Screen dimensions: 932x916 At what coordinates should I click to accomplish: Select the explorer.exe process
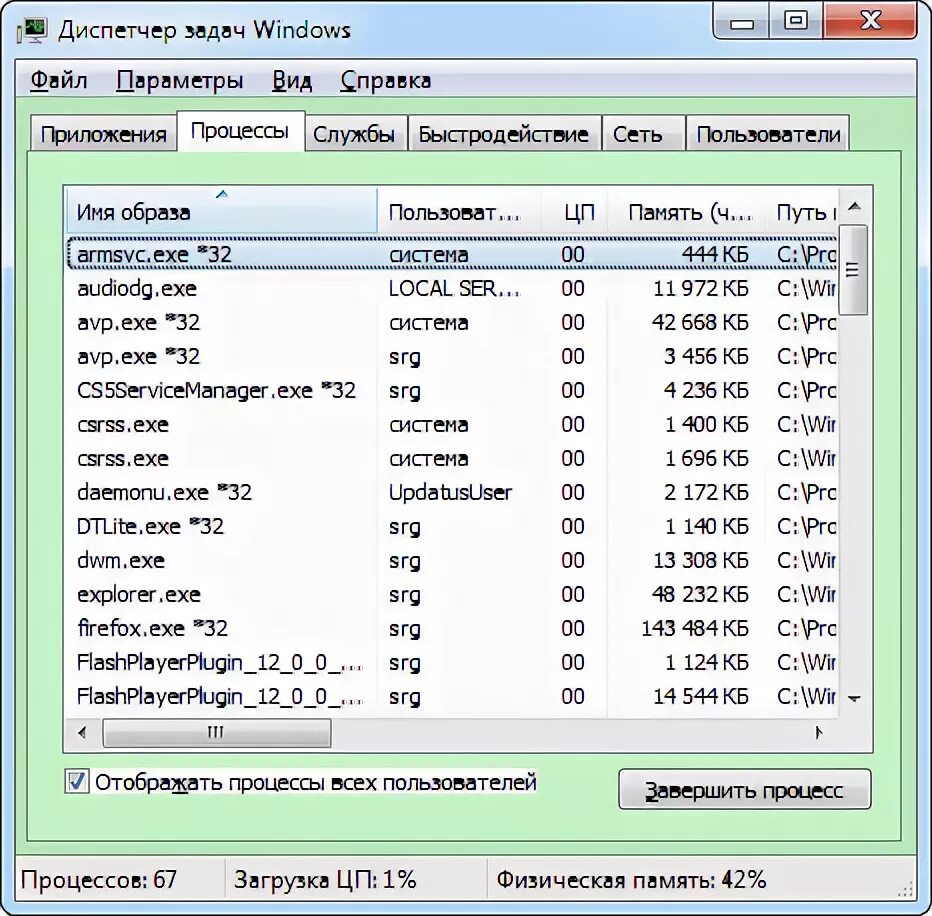[452, 594]
